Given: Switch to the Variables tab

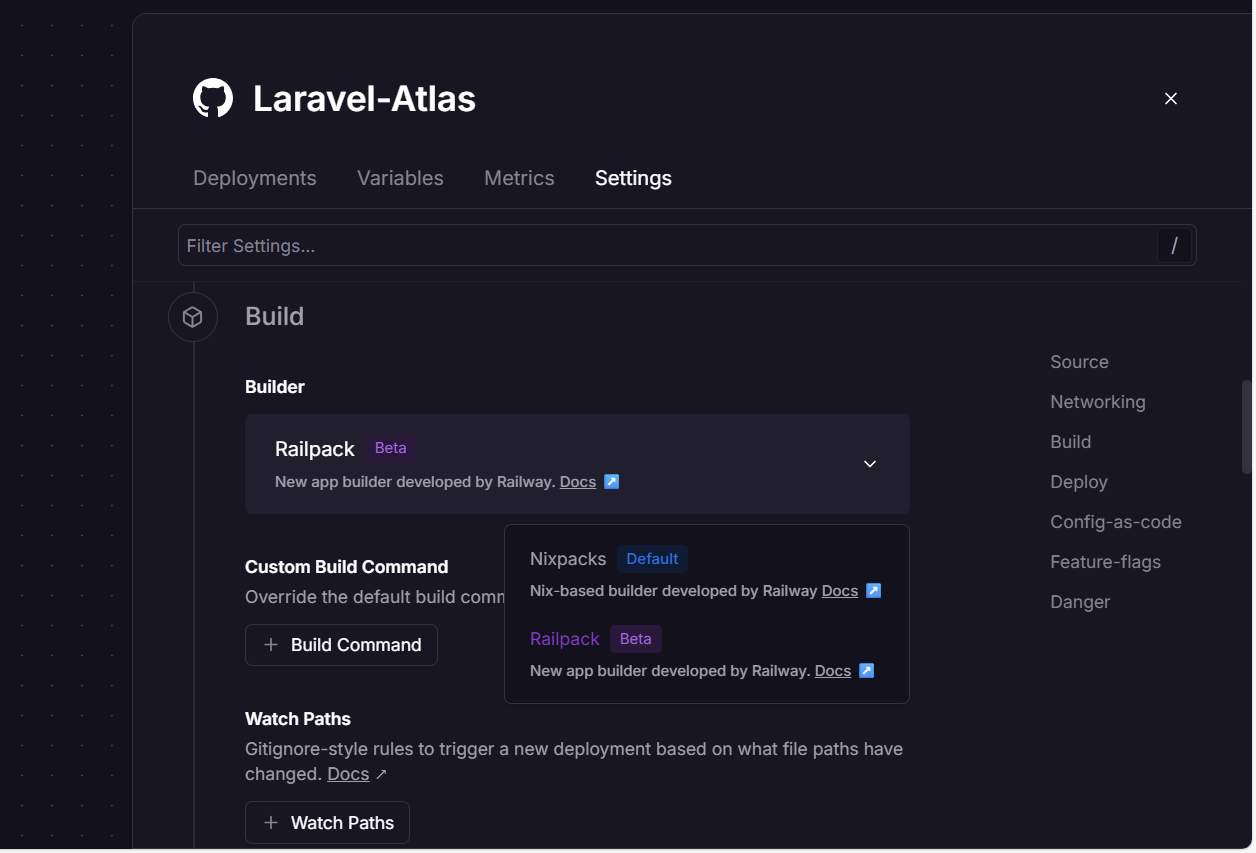Looking at the screenshot, I should [x=400, y=178].
